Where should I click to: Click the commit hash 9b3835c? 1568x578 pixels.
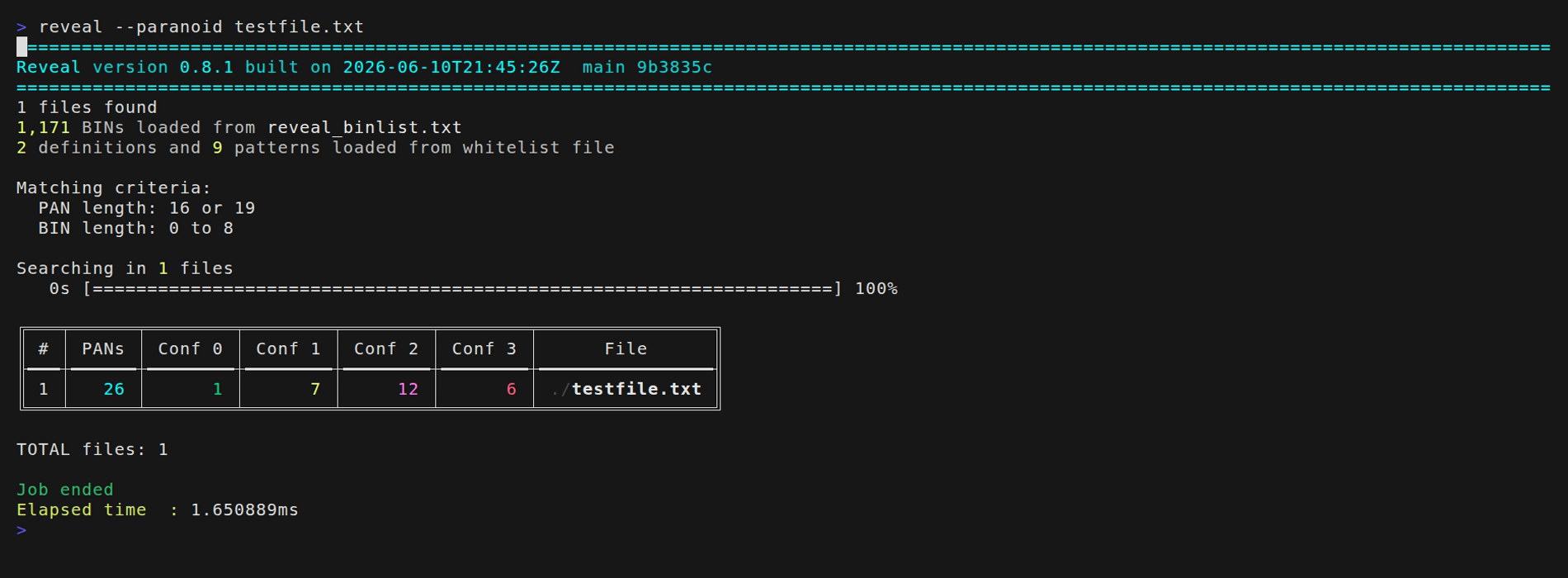tap(674, 67)
